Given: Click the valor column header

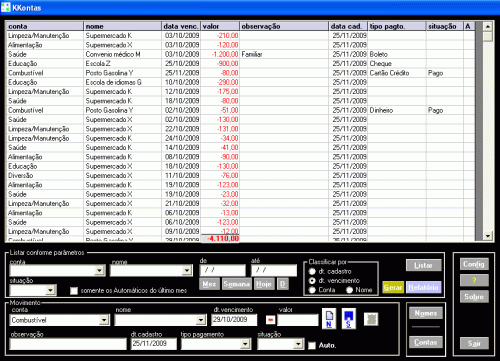Looking at the screenshot, I should pos(220,26).
